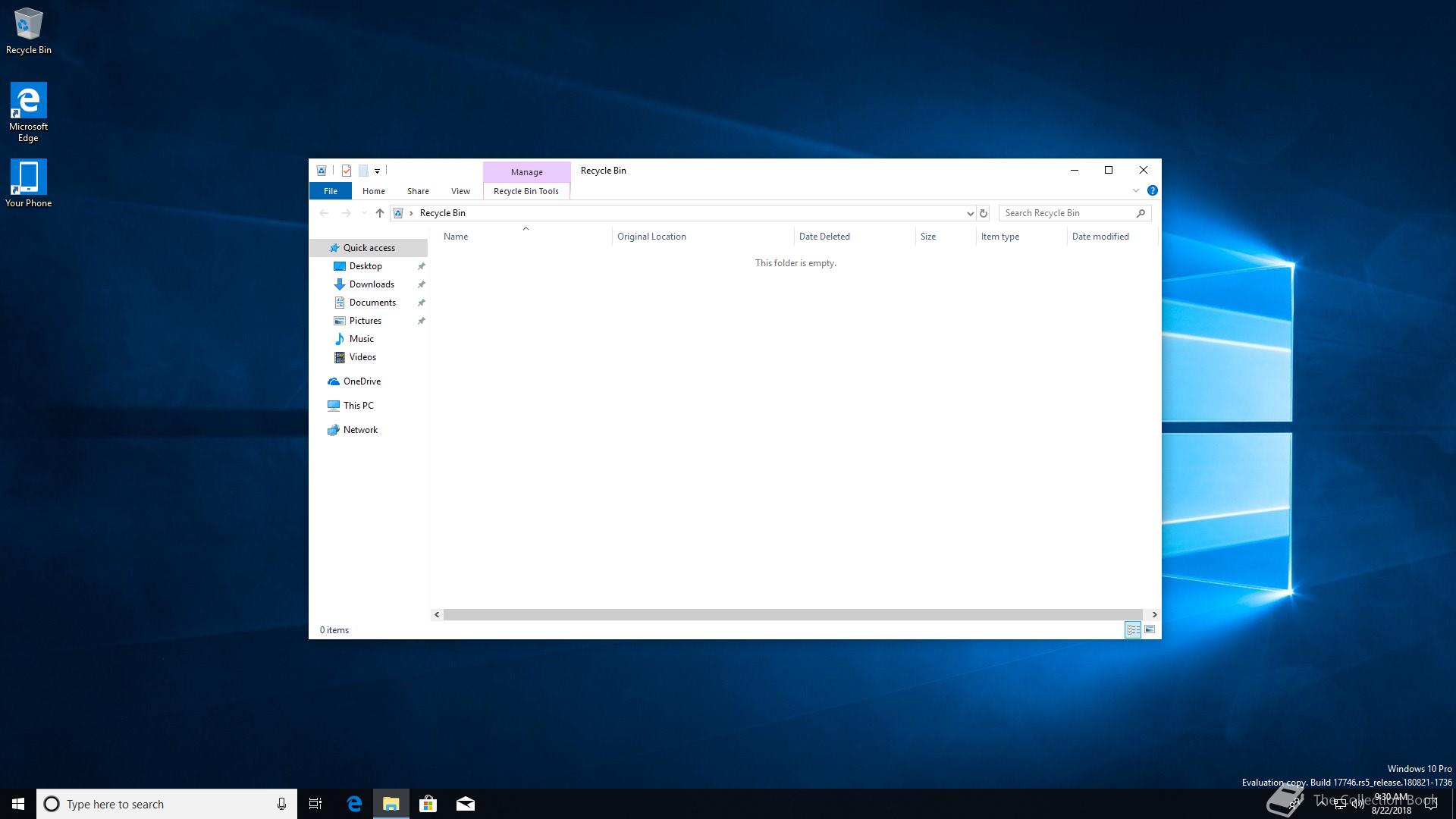
Task: Sort by the Date Deleted column
Action: tap(824, 237)
